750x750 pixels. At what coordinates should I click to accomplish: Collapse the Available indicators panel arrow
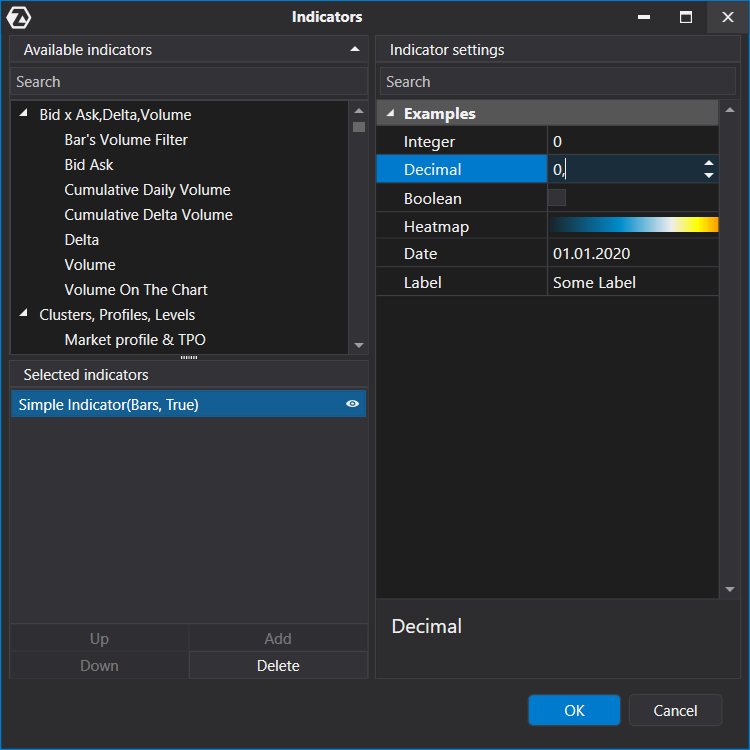[354, 49]
